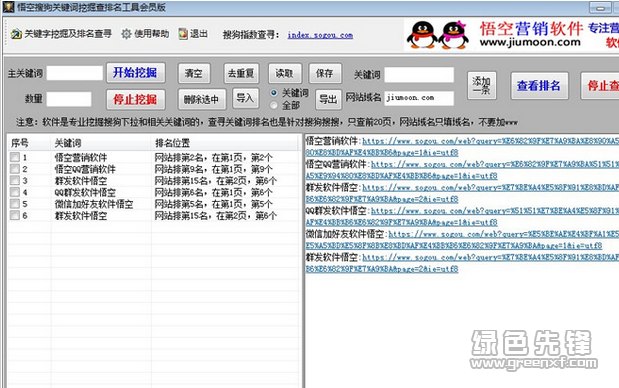Screen dimensions: 619x388
Task: Focus 网站域名 field containing jiumoon.com
Action: point(419,98)
